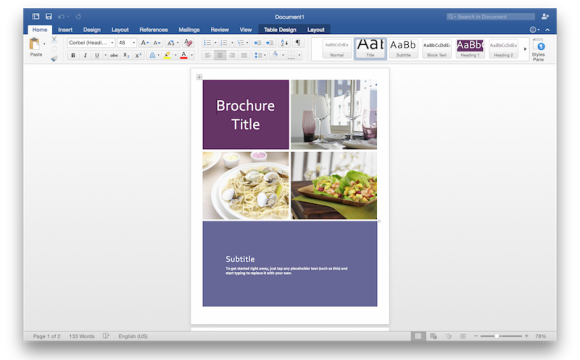
Task: Apply subscript formatting
Action: tap(126, 55)
